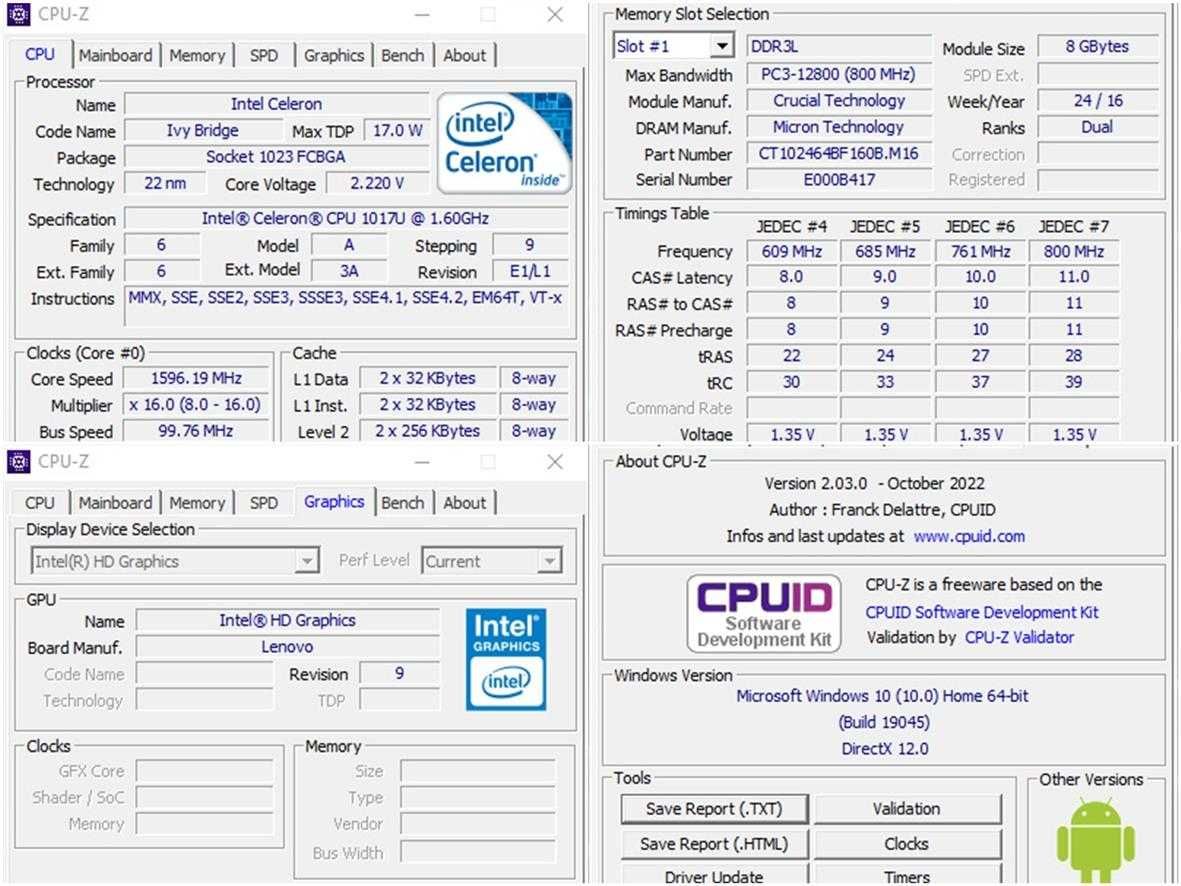Click the DirectX 12.0 text
This screenshot has height=886, width=1181.
(x=885, y=749)
